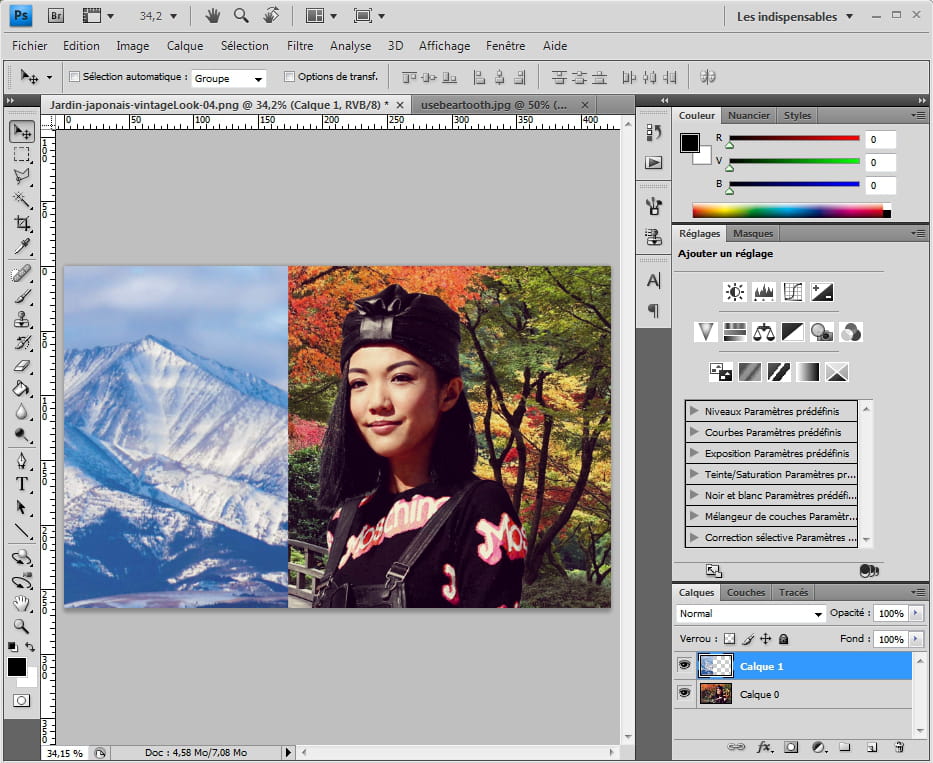Select the Hand tool in toolbox
933x763 pixels.
[22, 603]
